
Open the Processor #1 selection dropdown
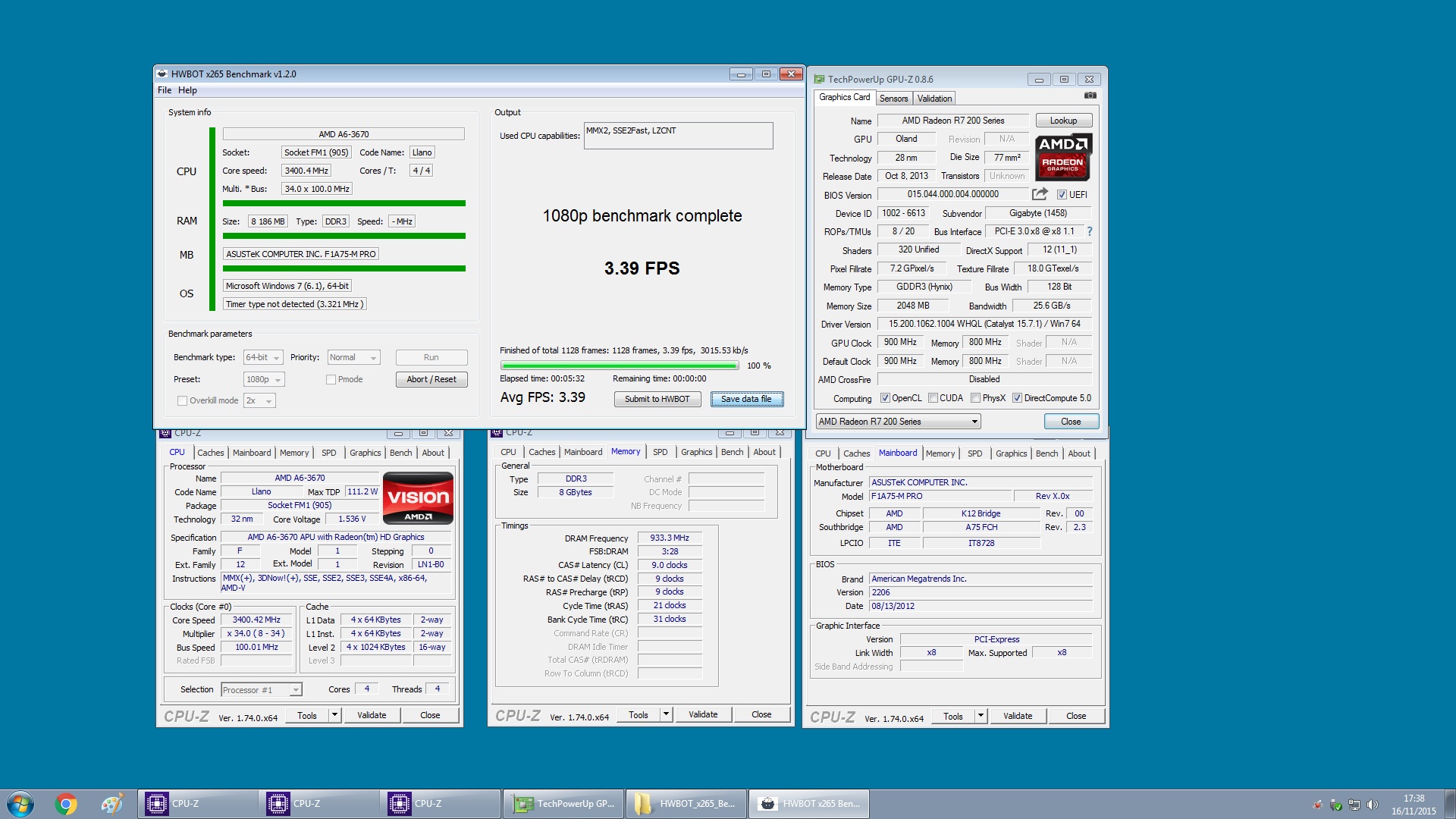[262, 689]
